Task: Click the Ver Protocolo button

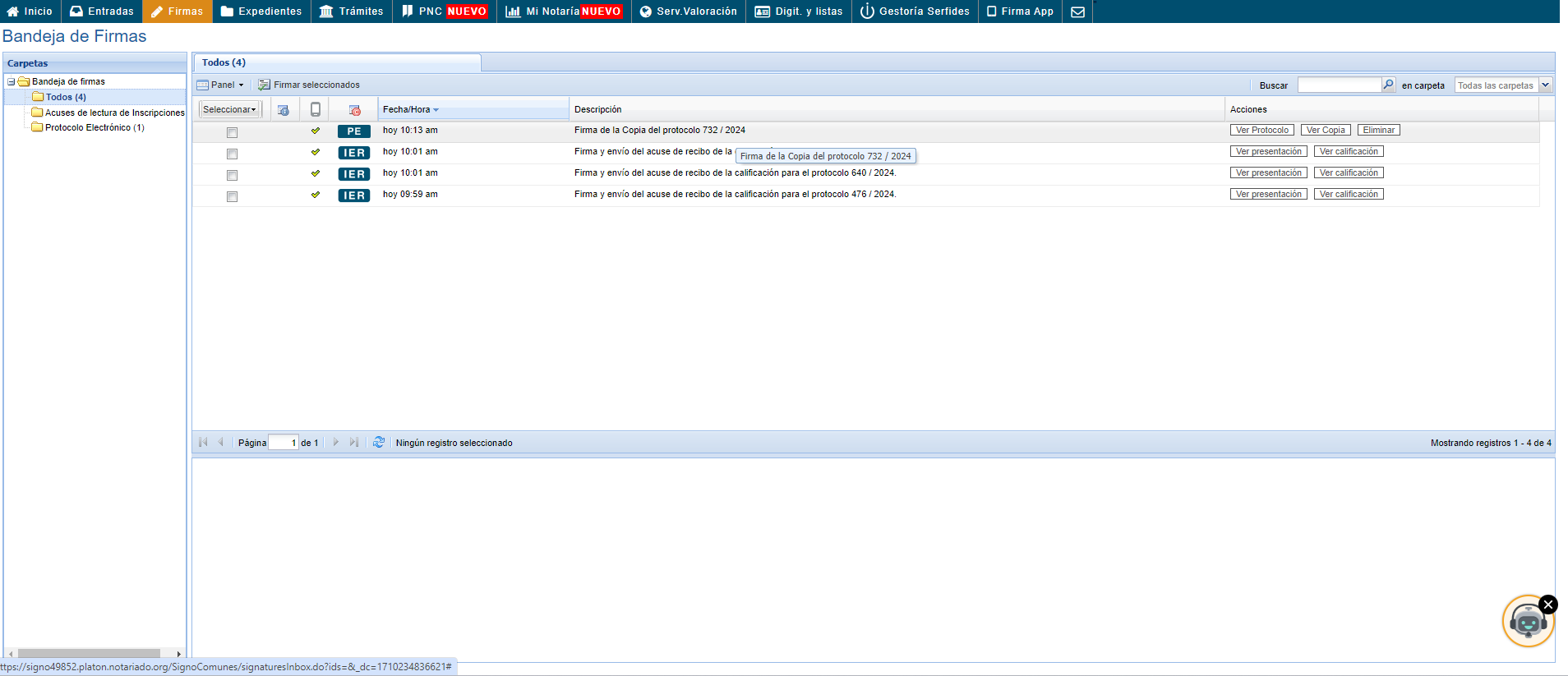Action: click(x=1261, y=130)
